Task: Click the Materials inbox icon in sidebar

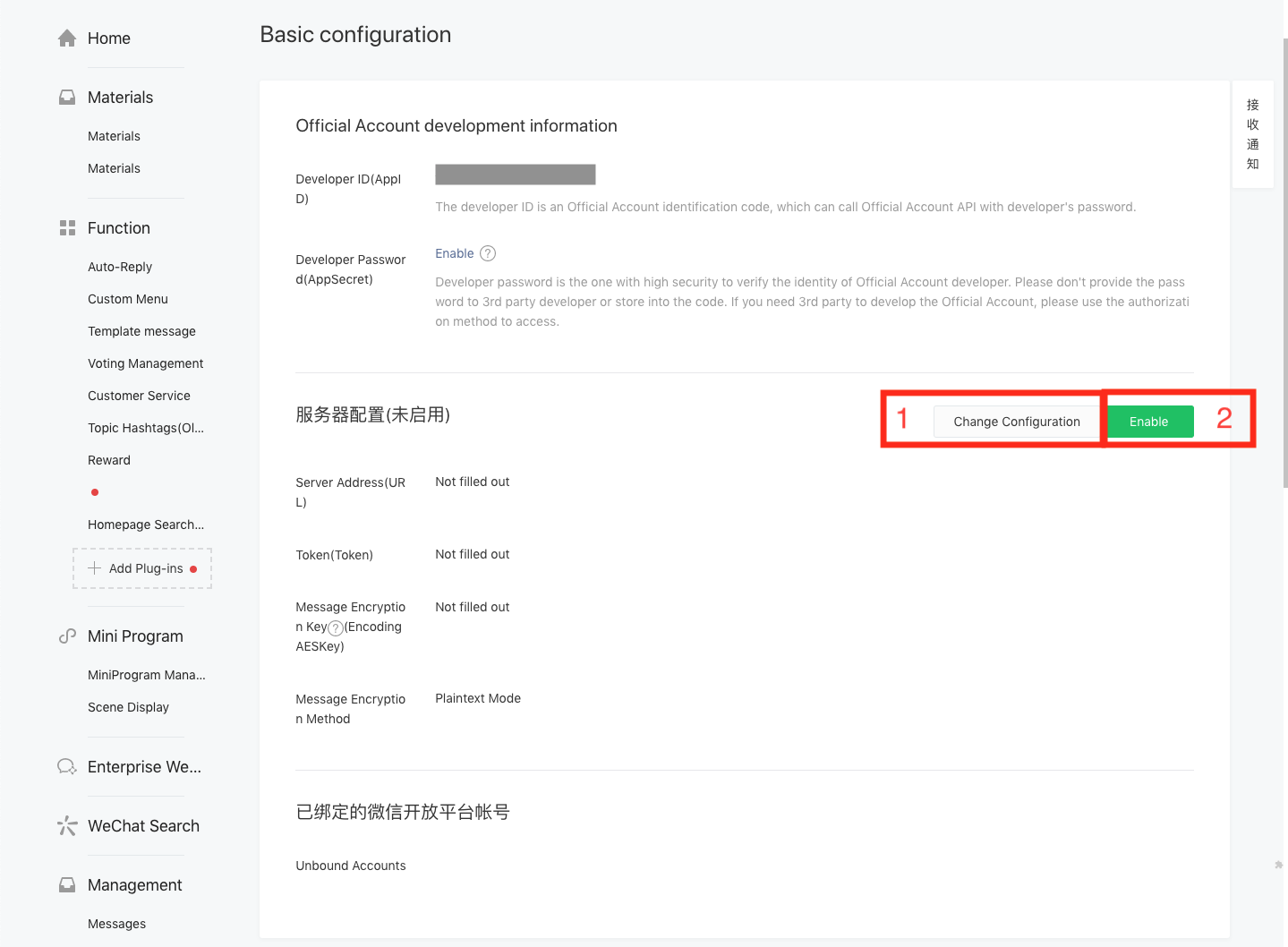Action: [67, 98]
